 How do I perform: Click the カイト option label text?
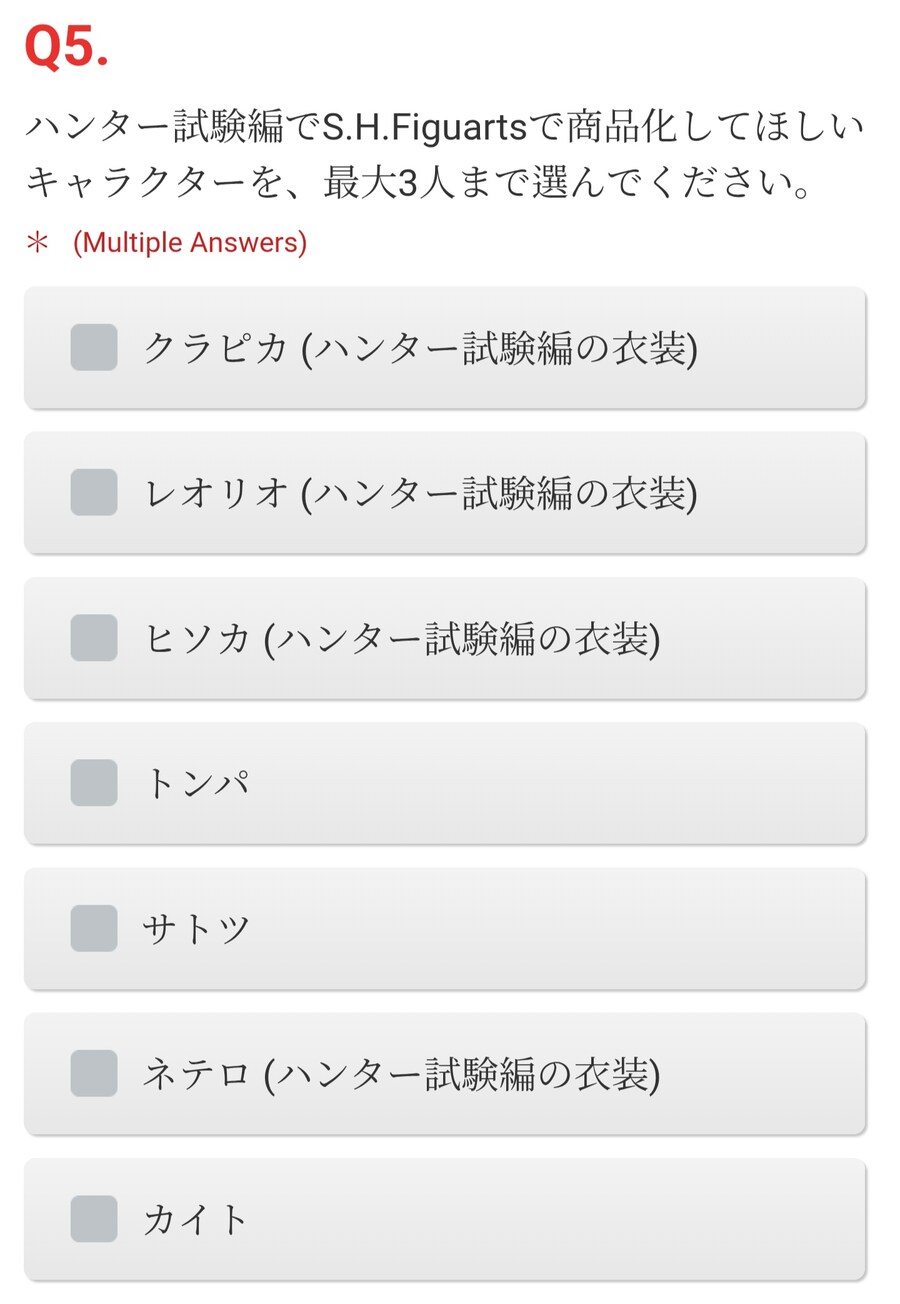(x=196, y=1220)
